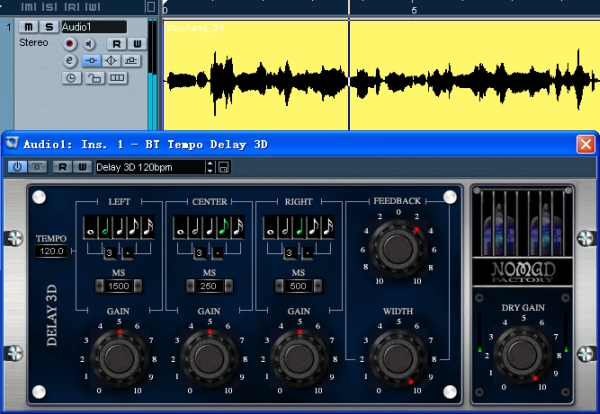
Task: Click the CENTER GAIN knob
Action: (x=209, y=358)
